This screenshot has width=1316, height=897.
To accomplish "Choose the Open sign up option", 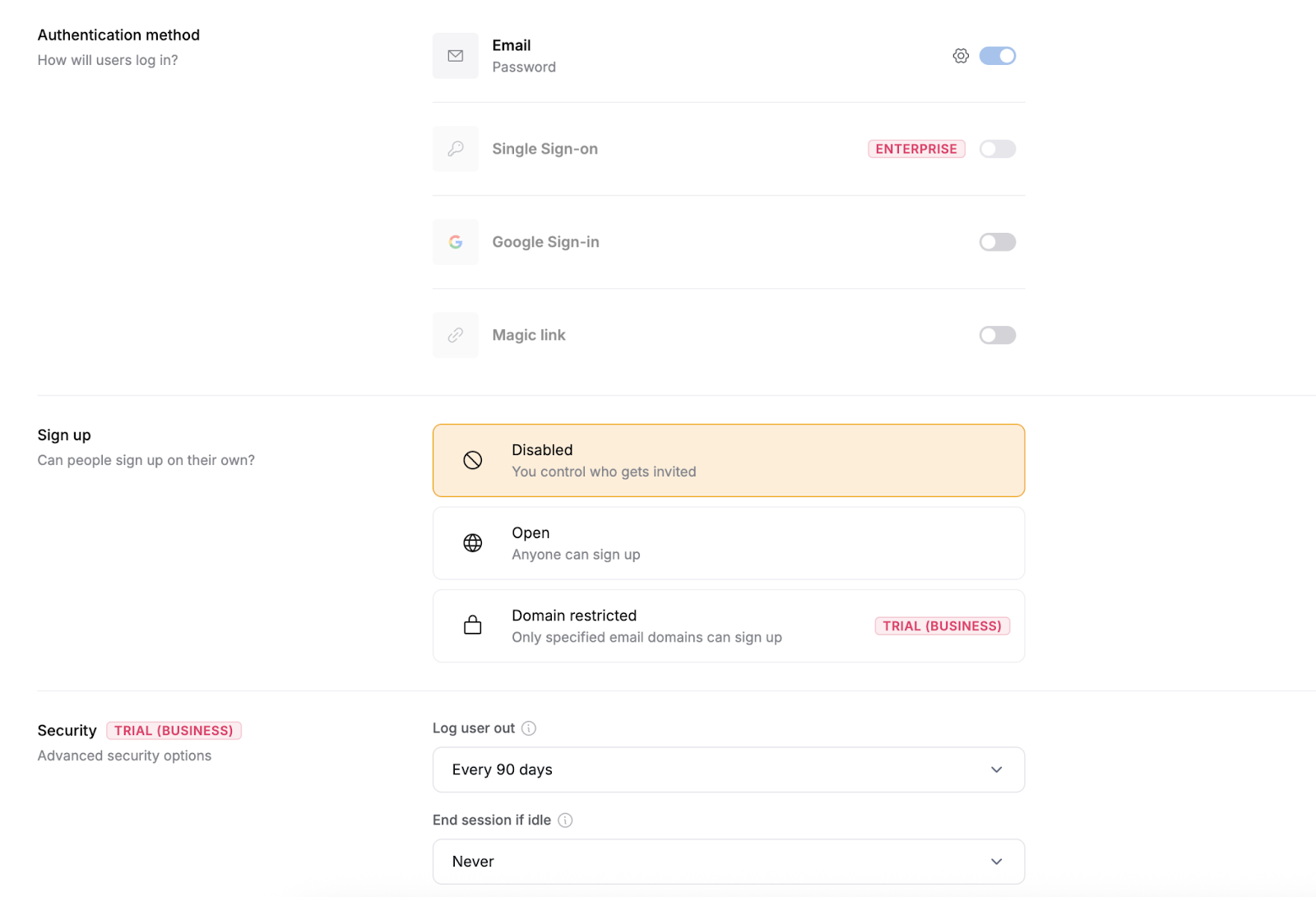I will (x=728, y=543).
